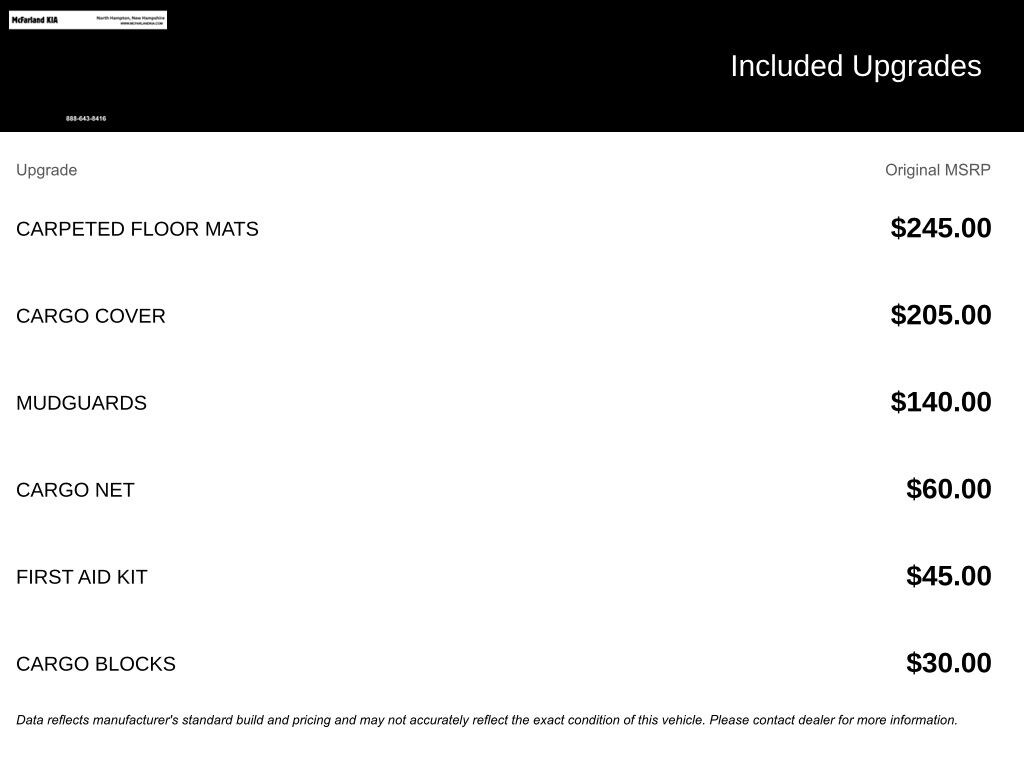Screen dimensions: 1024x768
Task: Click the $245.00 price
Action: coord(940,228)
